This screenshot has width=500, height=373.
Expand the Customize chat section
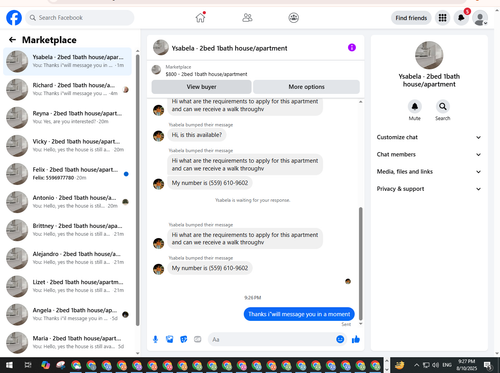pos(429,137)
